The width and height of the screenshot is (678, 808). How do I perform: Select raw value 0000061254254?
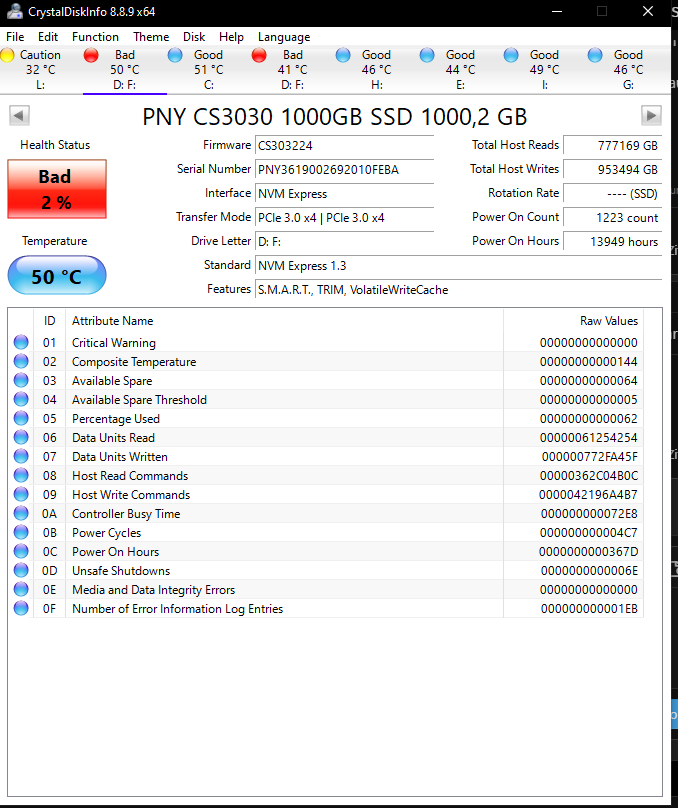tap(588, 437)
